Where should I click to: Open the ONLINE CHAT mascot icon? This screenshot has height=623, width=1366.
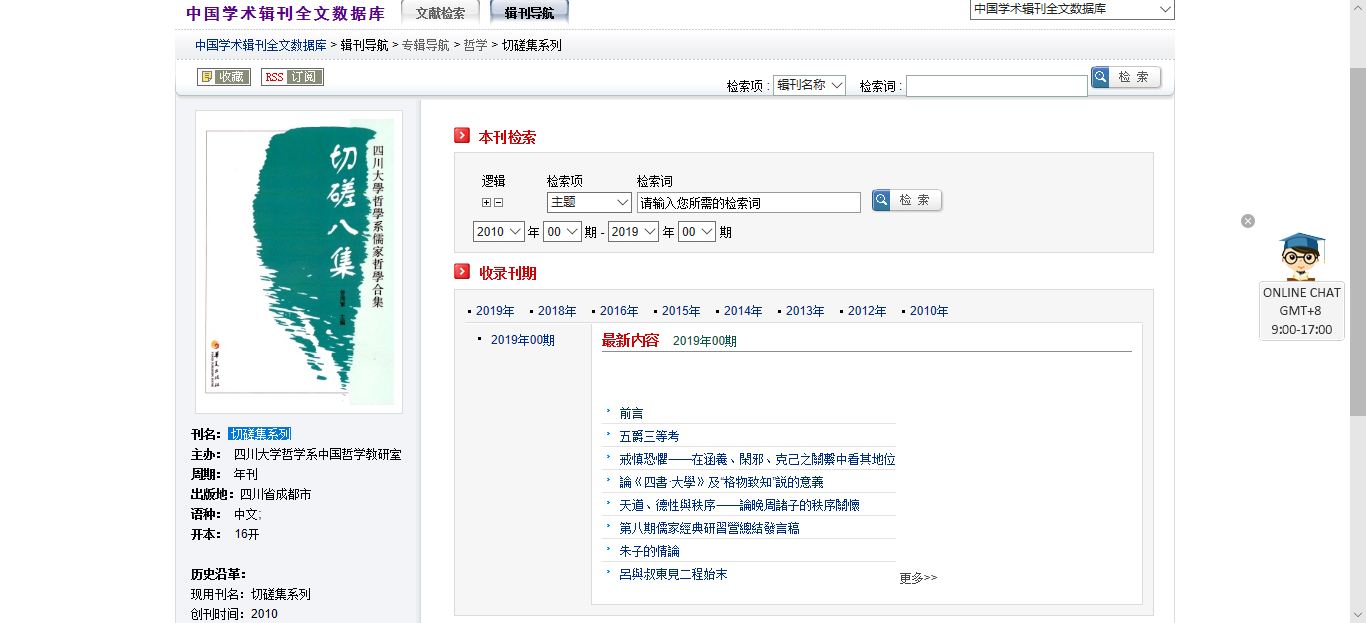(1301, 257)
